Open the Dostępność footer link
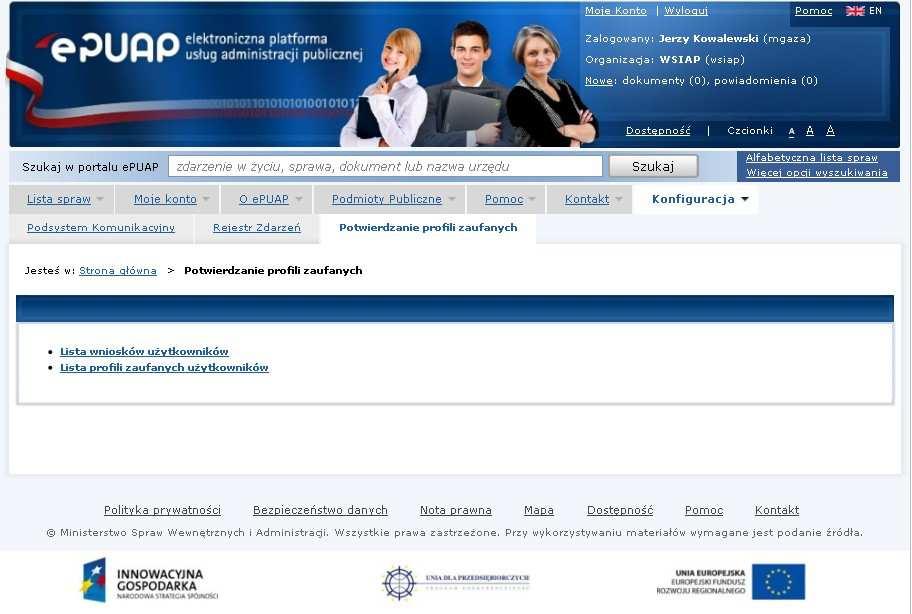The width and height of the screenshot is (912, 614). (620, 511)
